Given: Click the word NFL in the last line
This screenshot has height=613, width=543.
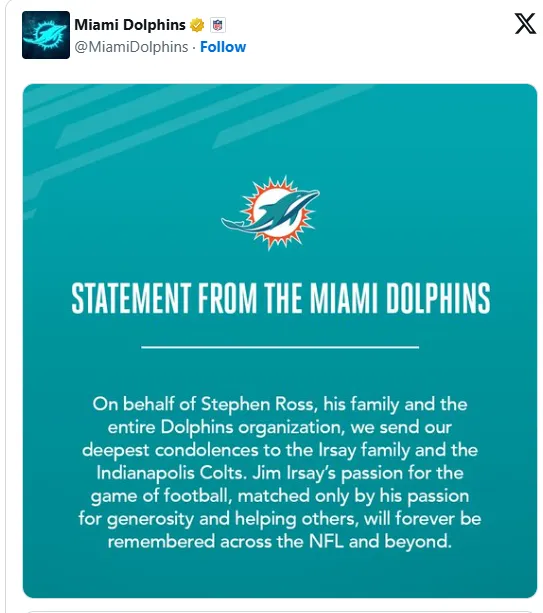Looking at the screenshot, I should (326, 541).
